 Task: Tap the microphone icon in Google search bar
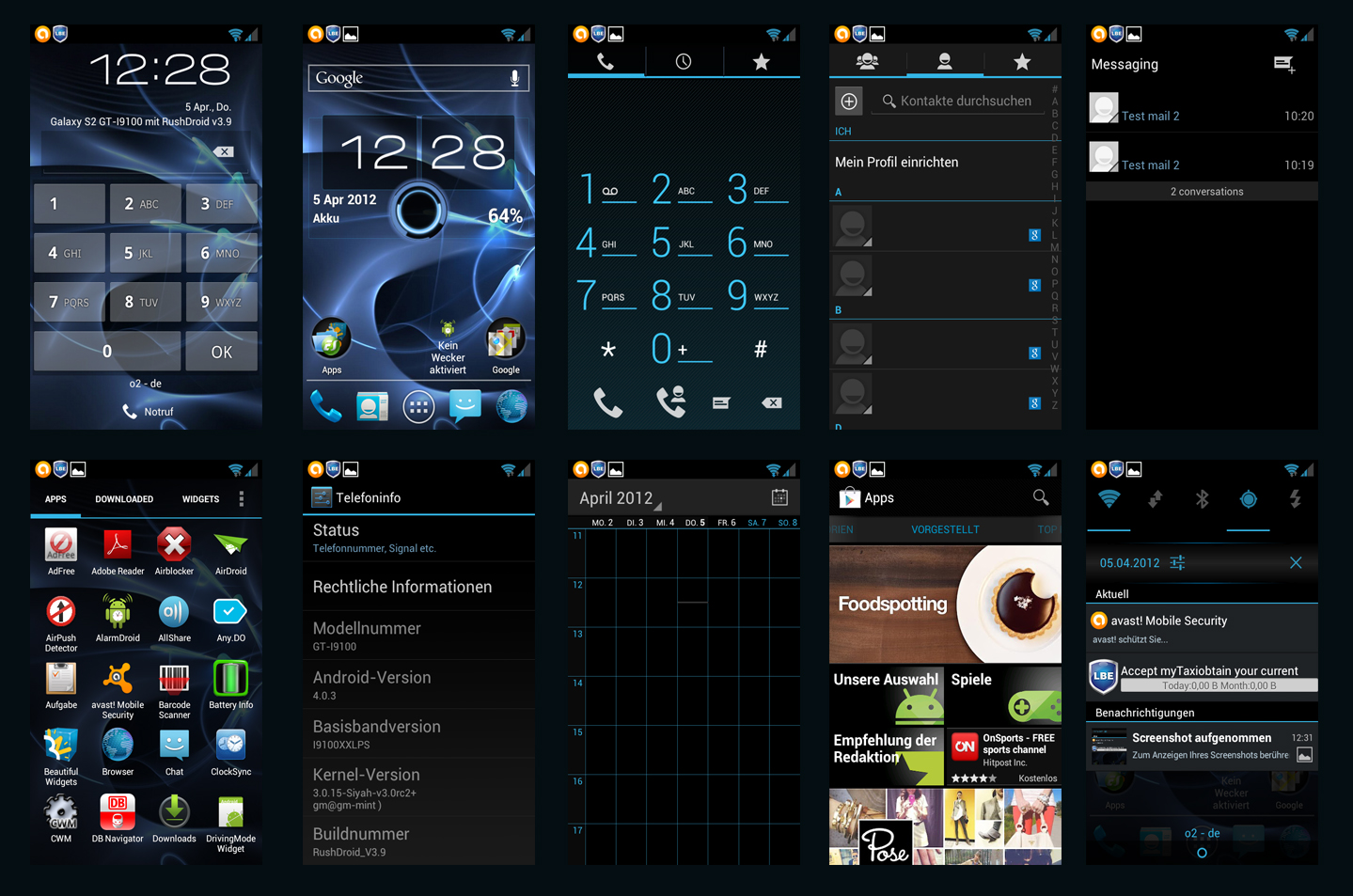tap(514, 78)
